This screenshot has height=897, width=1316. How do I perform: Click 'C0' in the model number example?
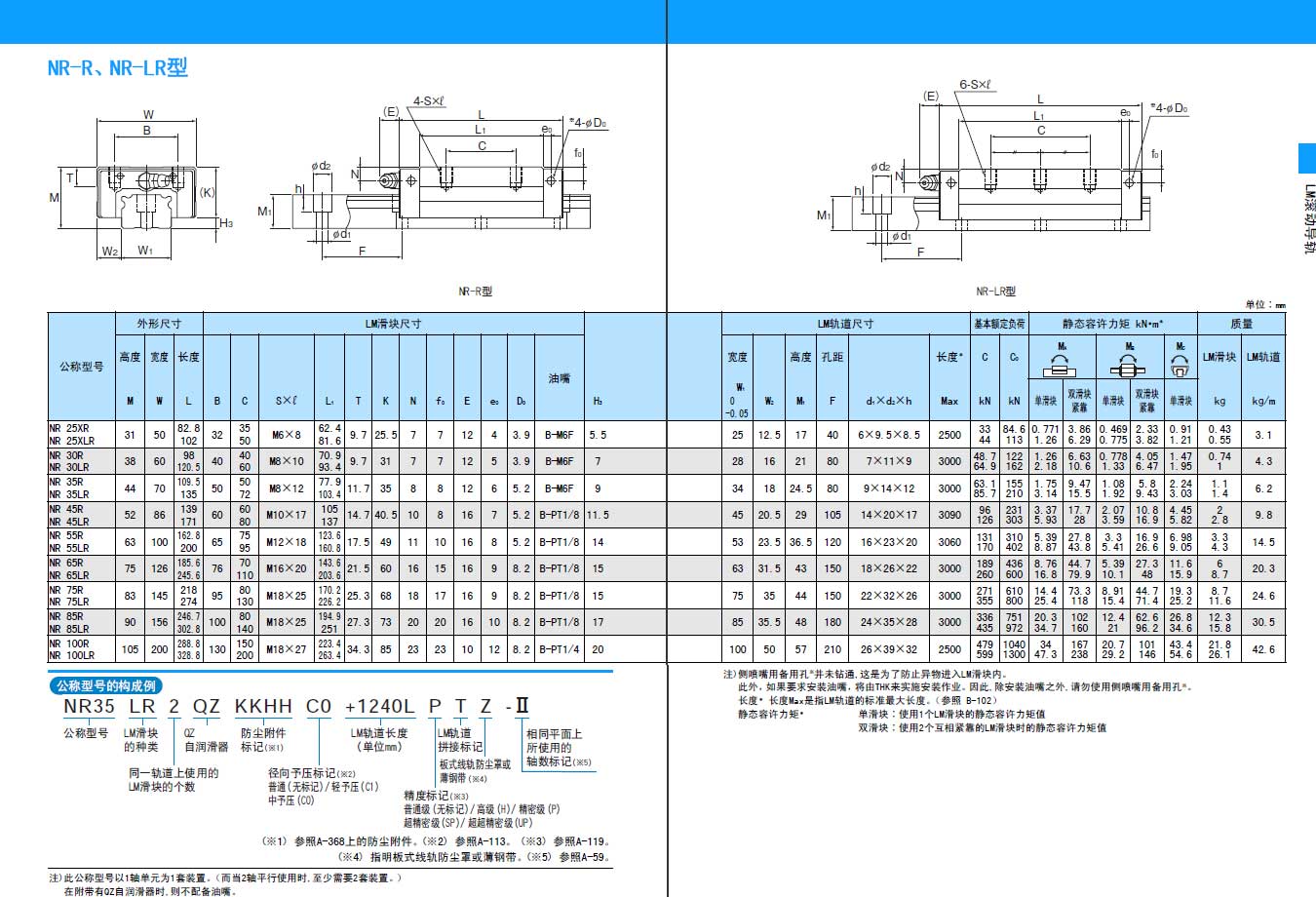click(319, 707)
